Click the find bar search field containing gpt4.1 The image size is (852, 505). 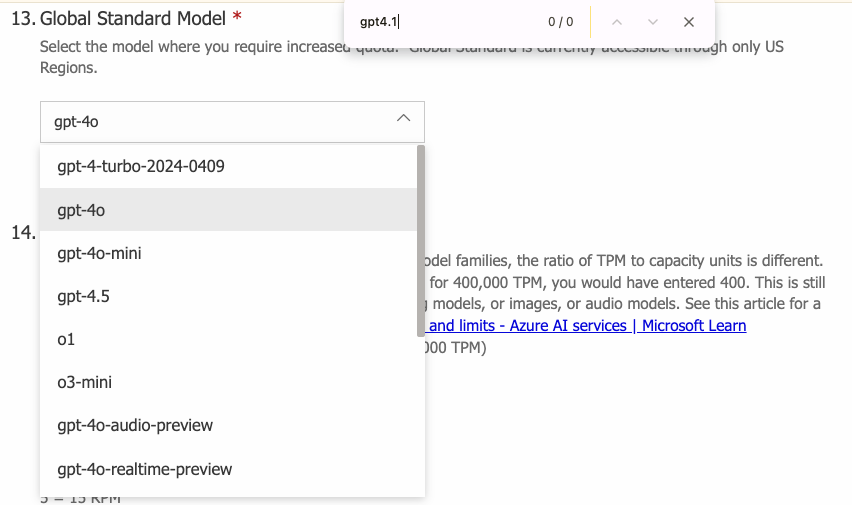pos(446,22)
